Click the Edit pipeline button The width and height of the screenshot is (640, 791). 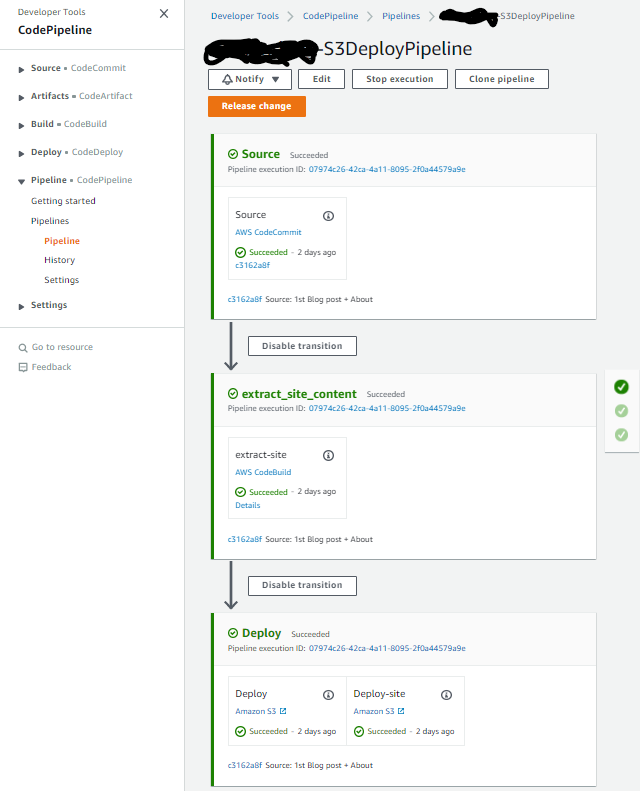pyautogui.click(x=321, y=79)
